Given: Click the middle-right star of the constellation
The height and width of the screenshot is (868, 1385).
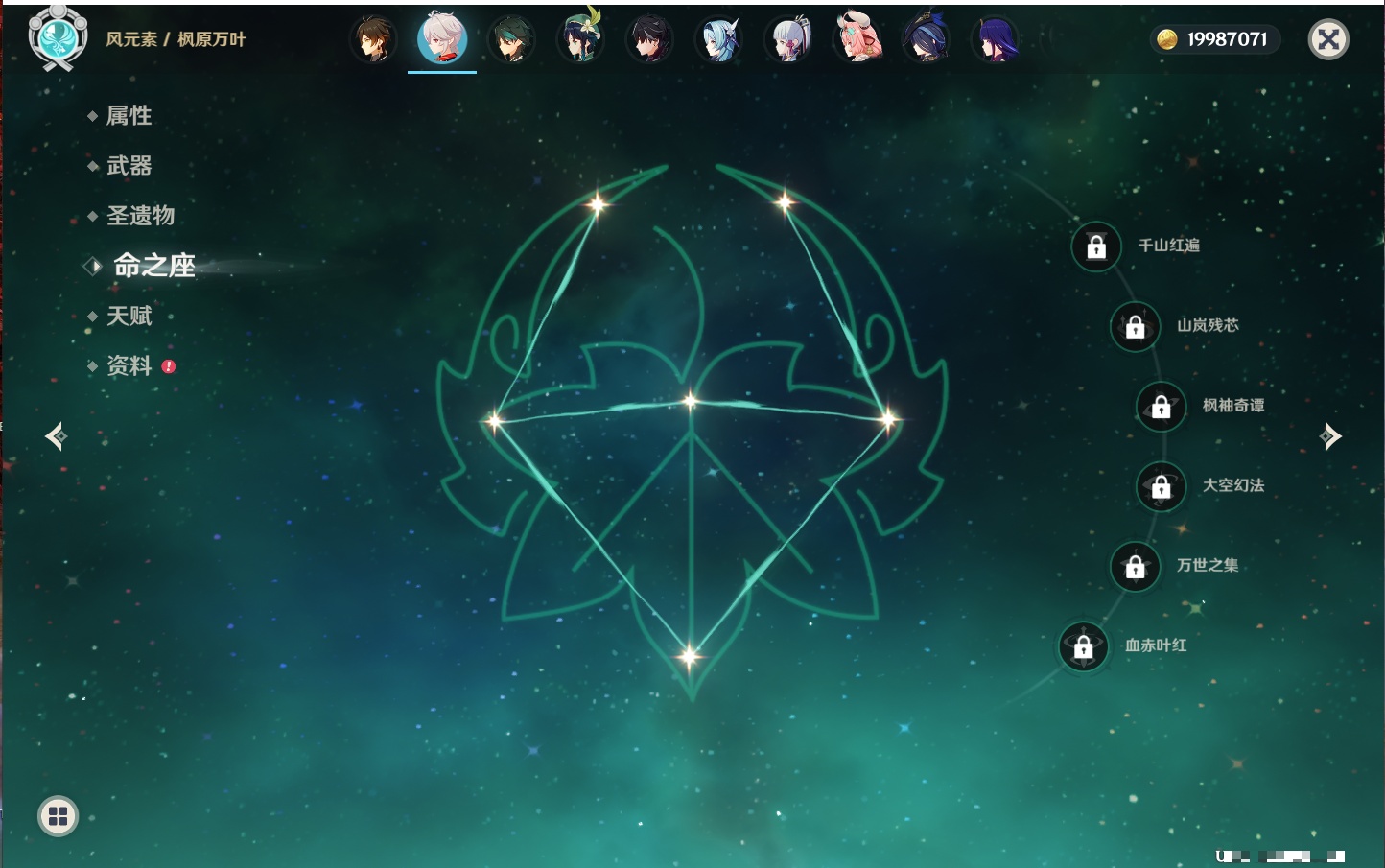Looking at the screenshot, I should coord(888,418).
